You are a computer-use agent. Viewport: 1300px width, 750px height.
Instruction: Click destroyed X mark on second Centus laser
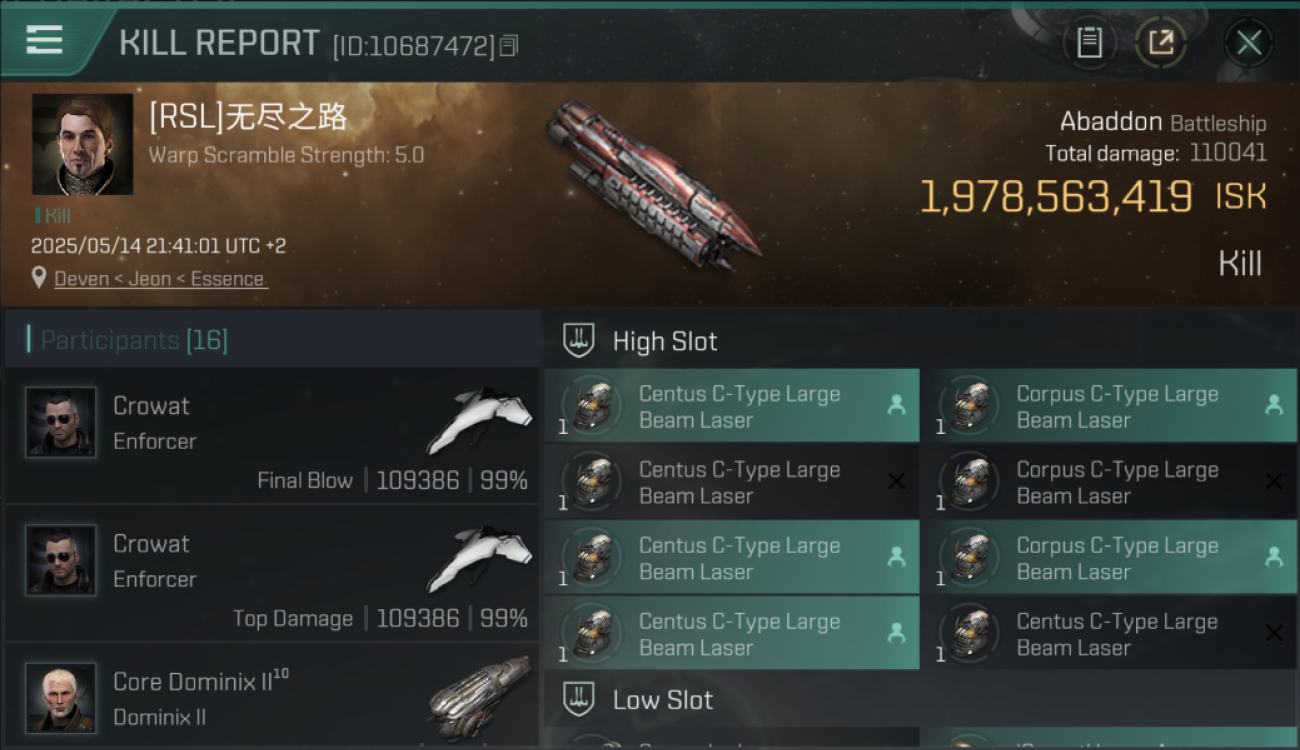(896, 482)
